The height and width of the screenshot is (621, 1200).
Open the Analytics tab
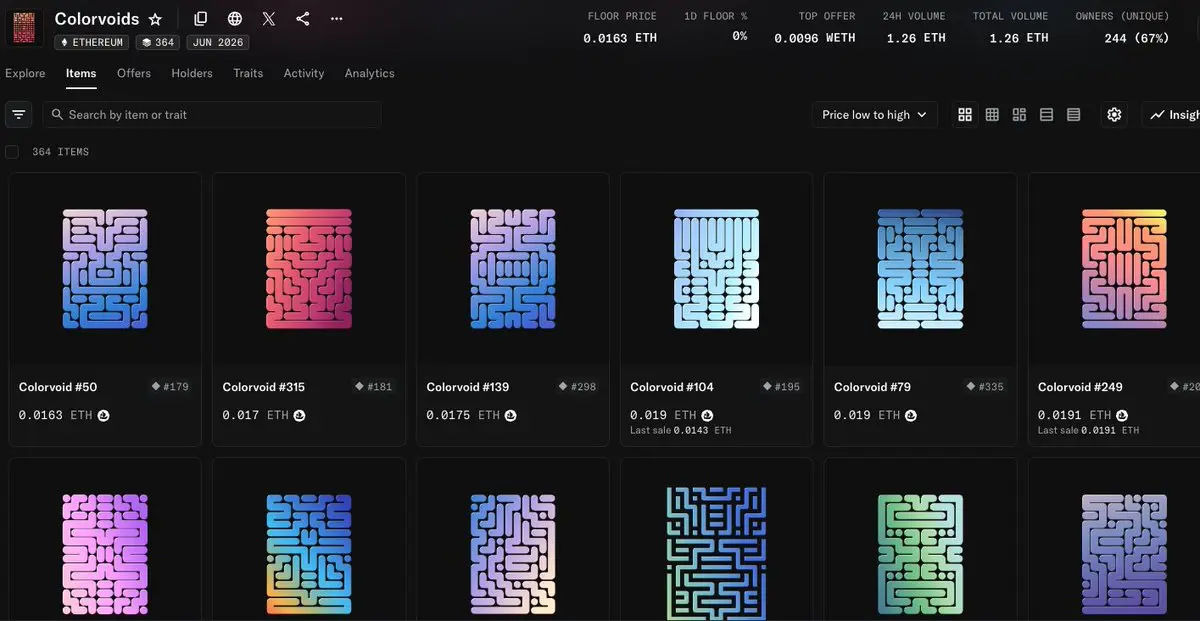click(x=370, y=73)
